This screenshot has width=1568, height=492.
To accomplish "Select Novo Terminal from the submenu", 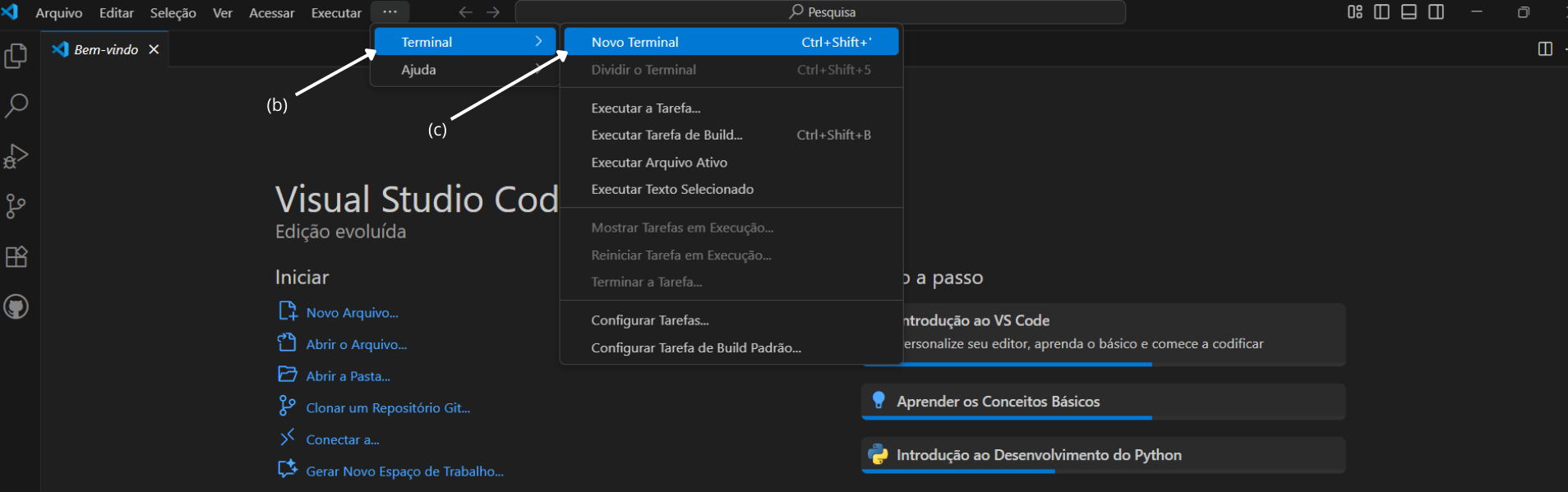I will click(x=731, y=42).
